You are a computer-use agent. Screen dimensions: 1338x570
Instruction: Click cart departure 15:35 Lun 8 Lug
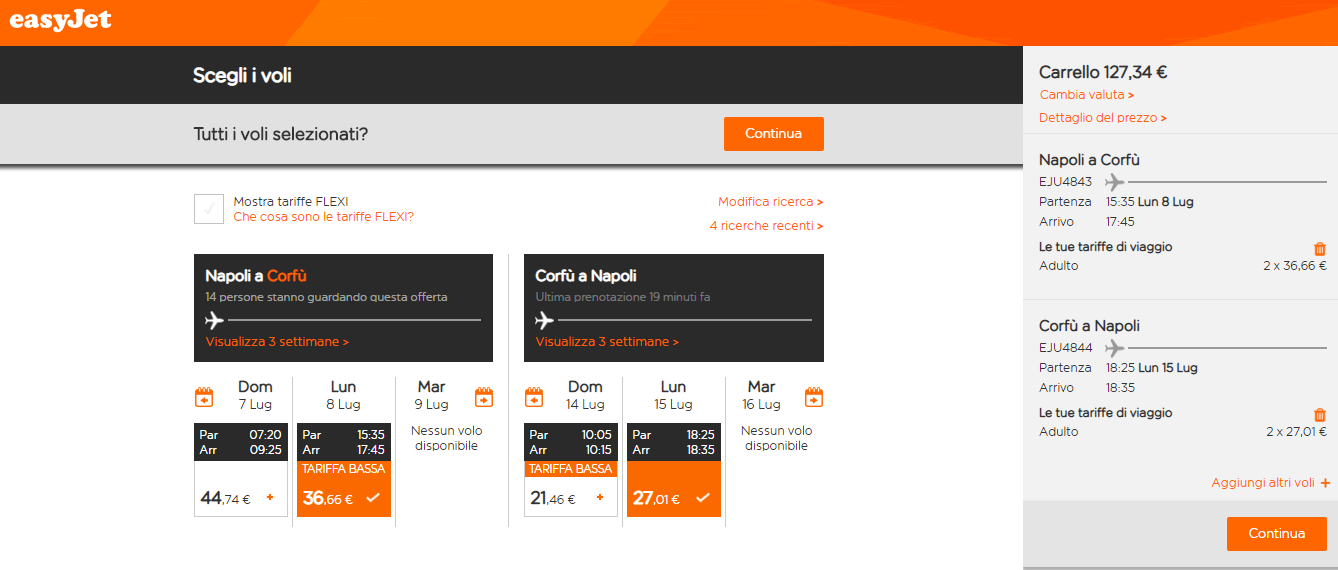point(1149,202)
